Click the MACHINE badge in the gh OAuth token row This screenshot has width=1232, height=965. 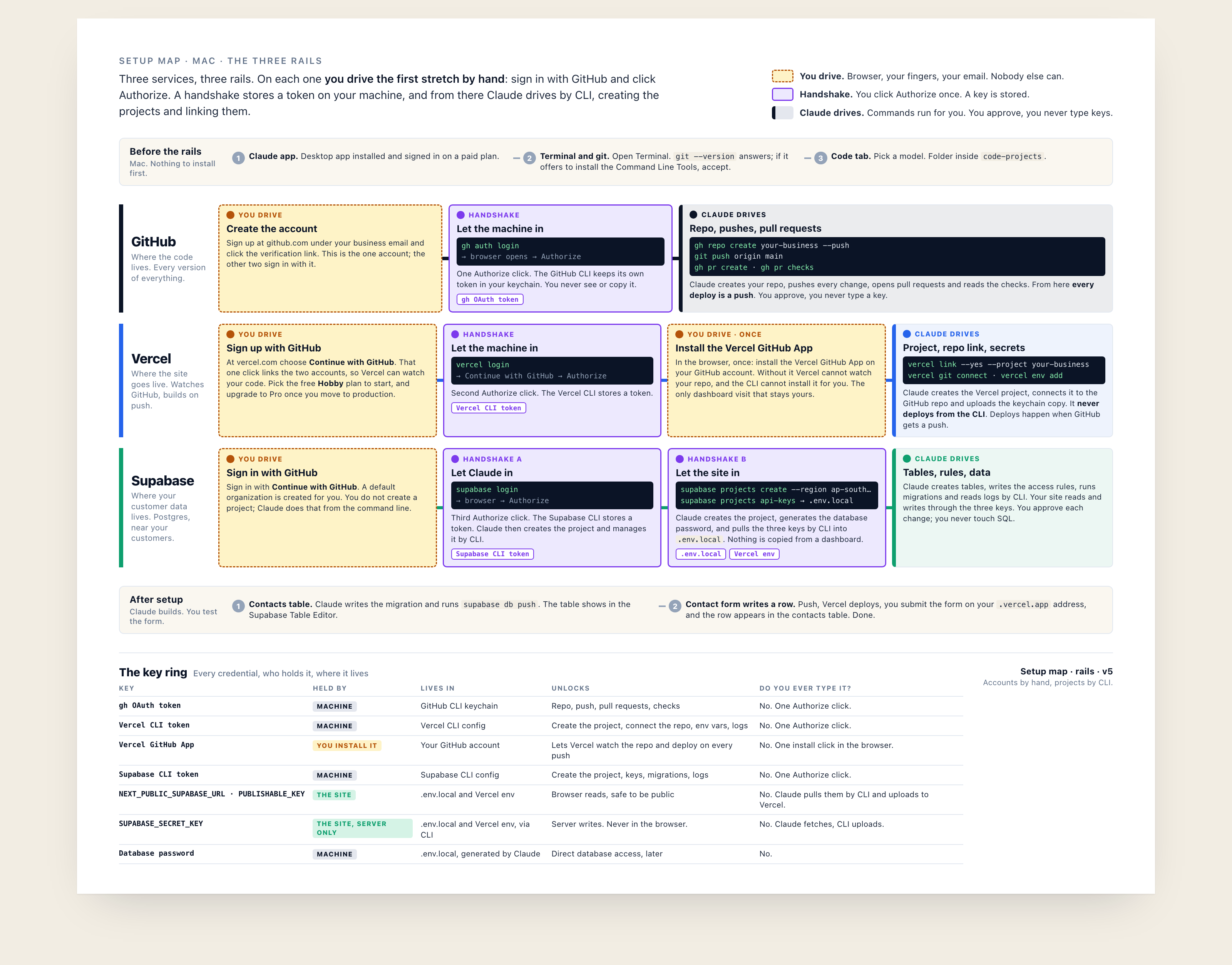click(x=335, y=706)
